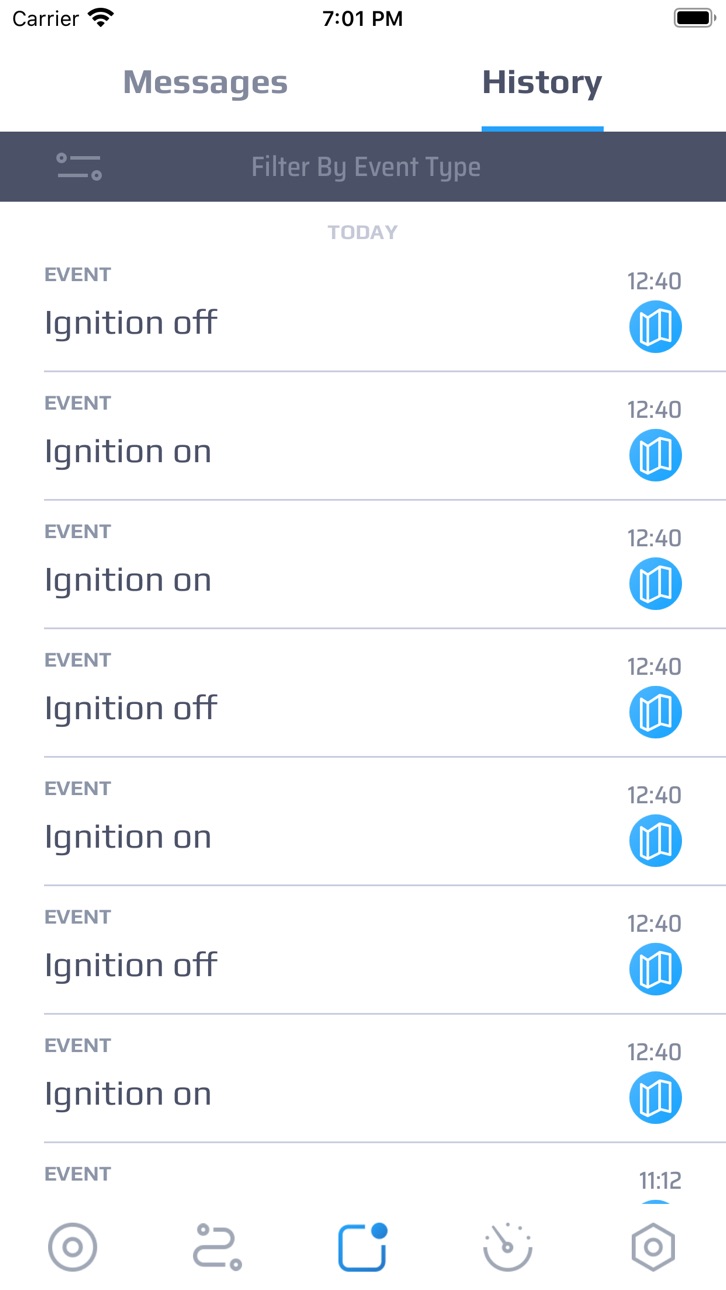Open map for second event, Ignition on
This screenshot has width=726, height=1290.
[x=655, y=455]
